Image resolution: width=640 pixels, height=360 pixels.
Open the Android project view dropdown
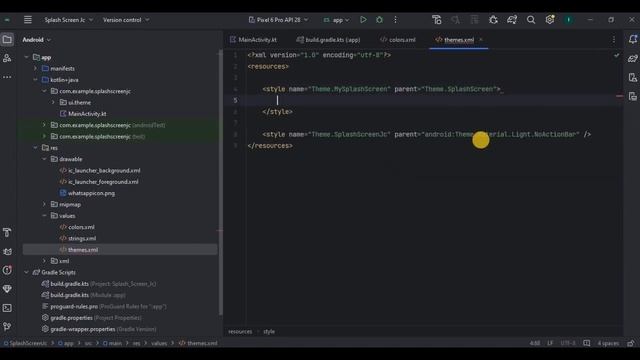coord(37,40)
